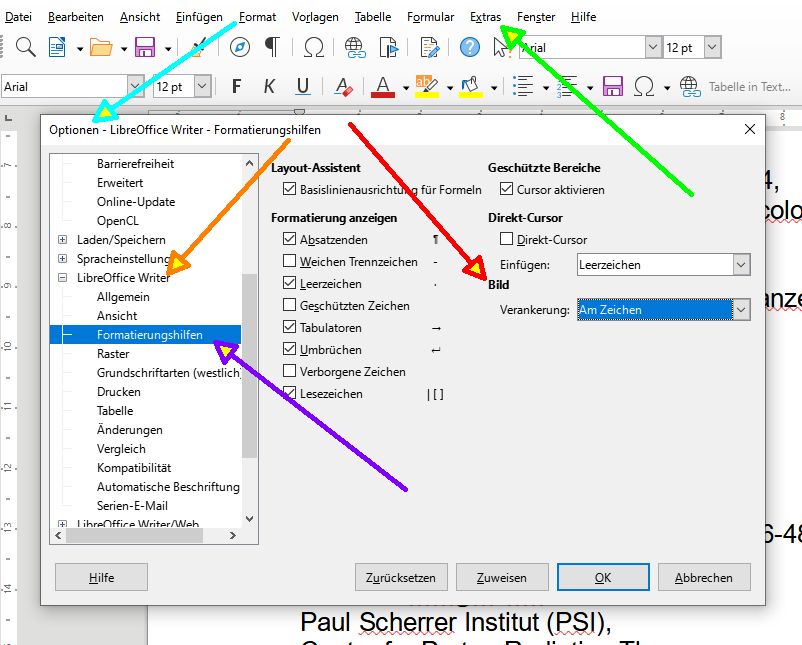Image resolution: width=802 pixels, height=645 pixels.
Task: Open the Find magnifier icon
Action: [x=25, y=47]
